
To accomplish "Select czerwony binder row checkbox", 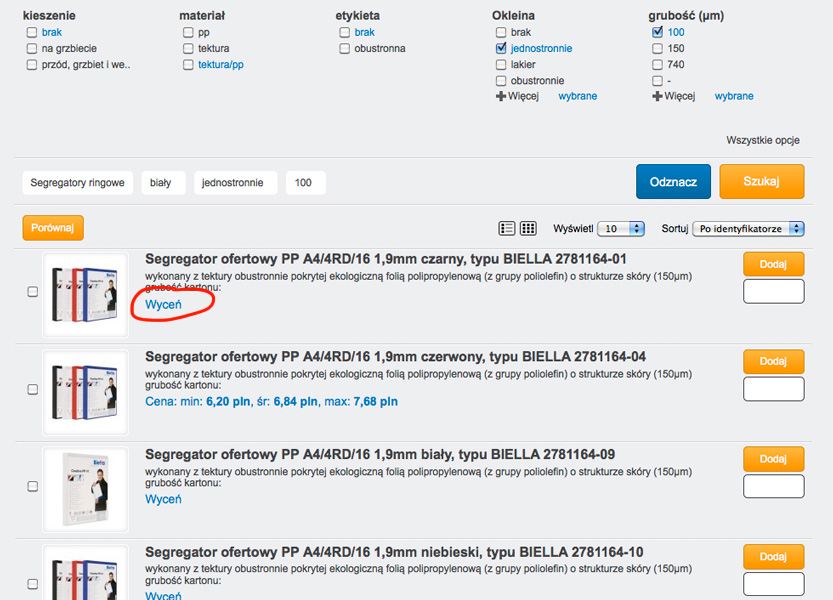I will [x=32, y=390].
